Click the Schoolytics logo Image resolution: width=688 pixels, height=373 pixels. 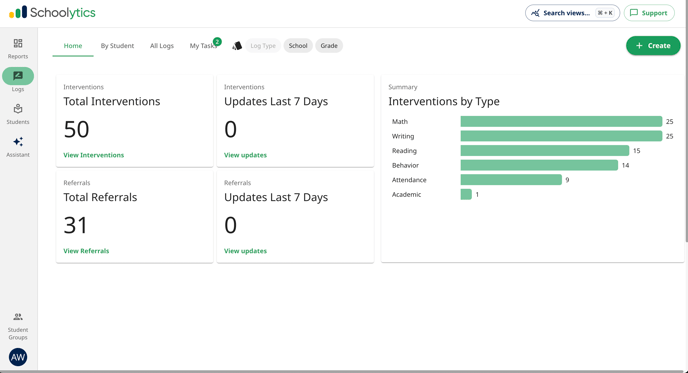[52, 13]
